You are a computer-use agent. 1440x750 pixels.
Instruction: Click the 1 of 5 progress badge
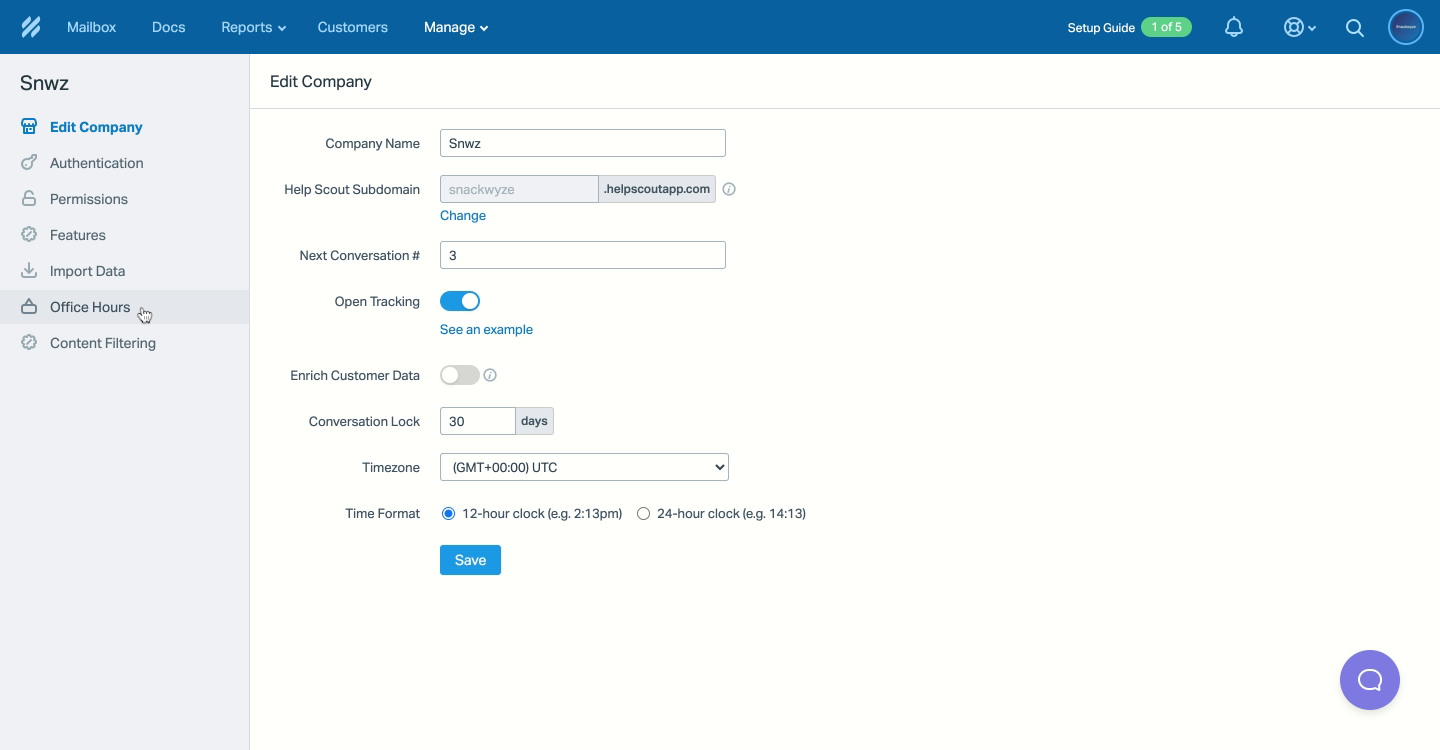coord(1167,27)
